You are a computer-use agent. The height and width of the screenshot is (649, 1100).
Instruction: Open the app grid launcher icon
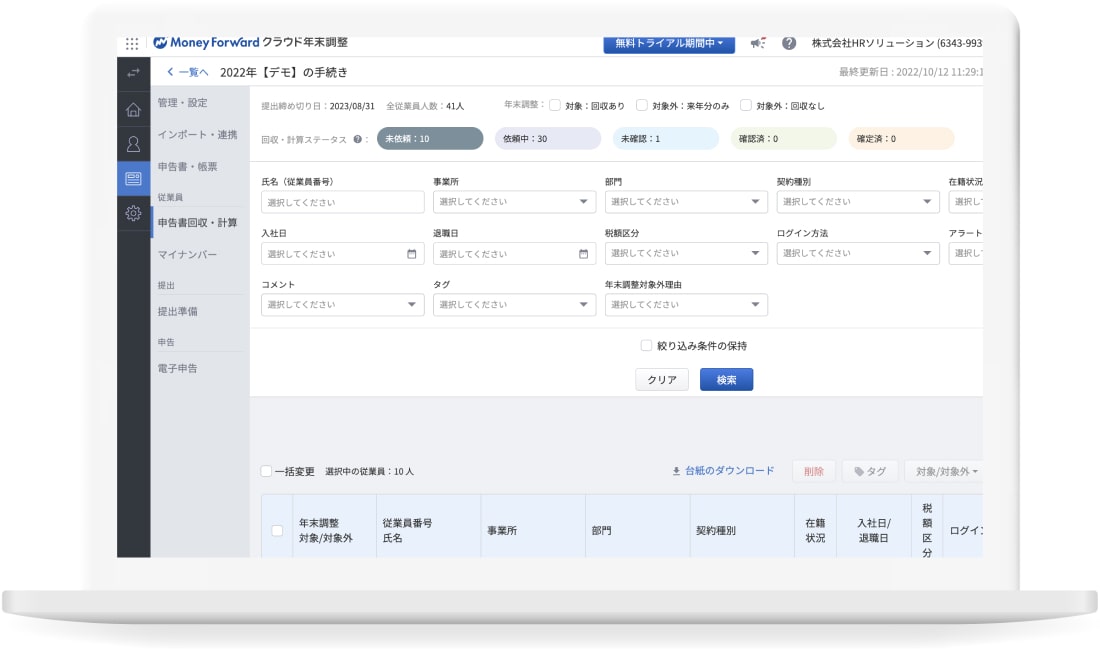click(132, 44)
